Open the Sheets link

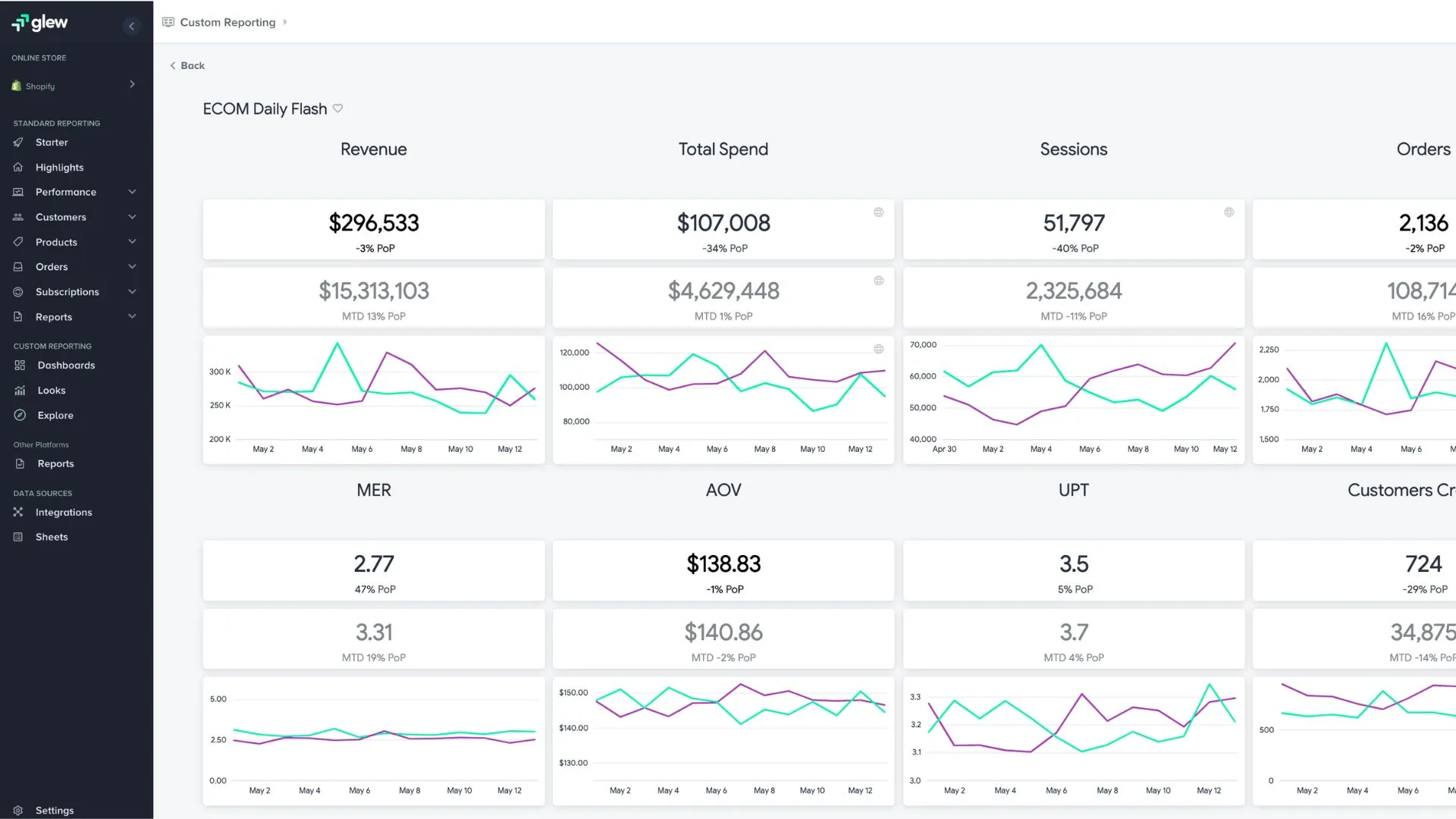(52, 537)
